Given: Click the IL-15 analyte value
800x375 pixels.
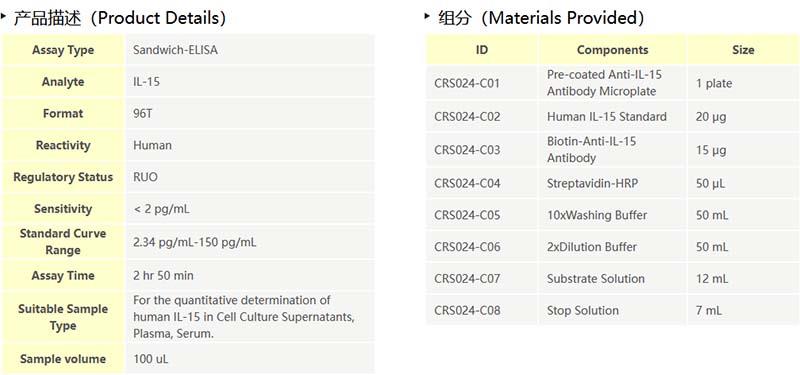Looking at the screenshot, I should point(146,82).
